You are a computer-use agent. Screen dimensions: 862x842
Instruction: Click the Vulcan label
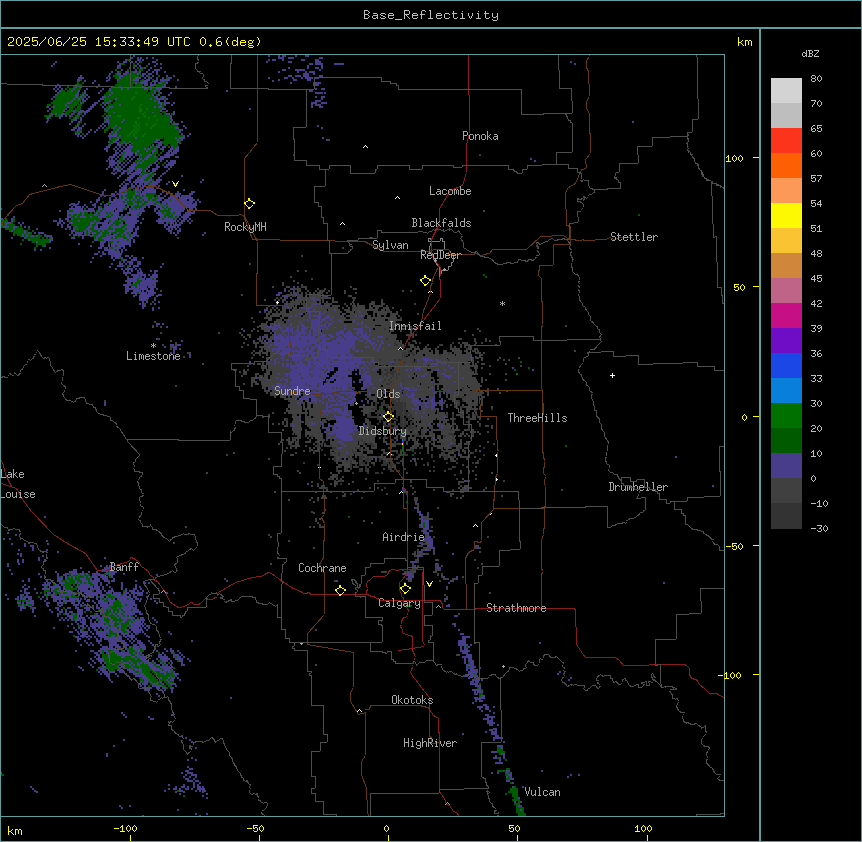543,792
